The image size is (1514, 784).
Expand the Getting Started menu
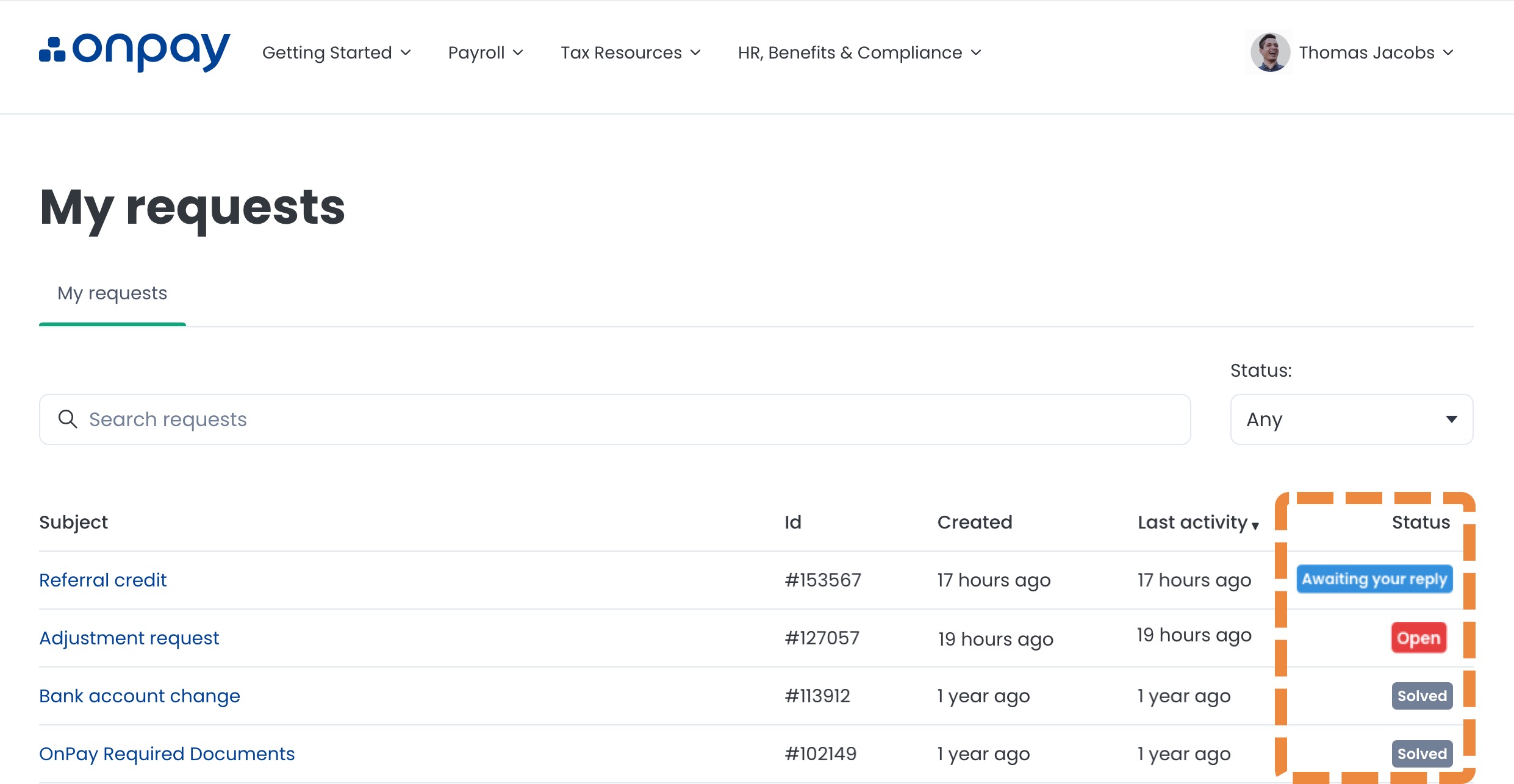coord(337,52)
